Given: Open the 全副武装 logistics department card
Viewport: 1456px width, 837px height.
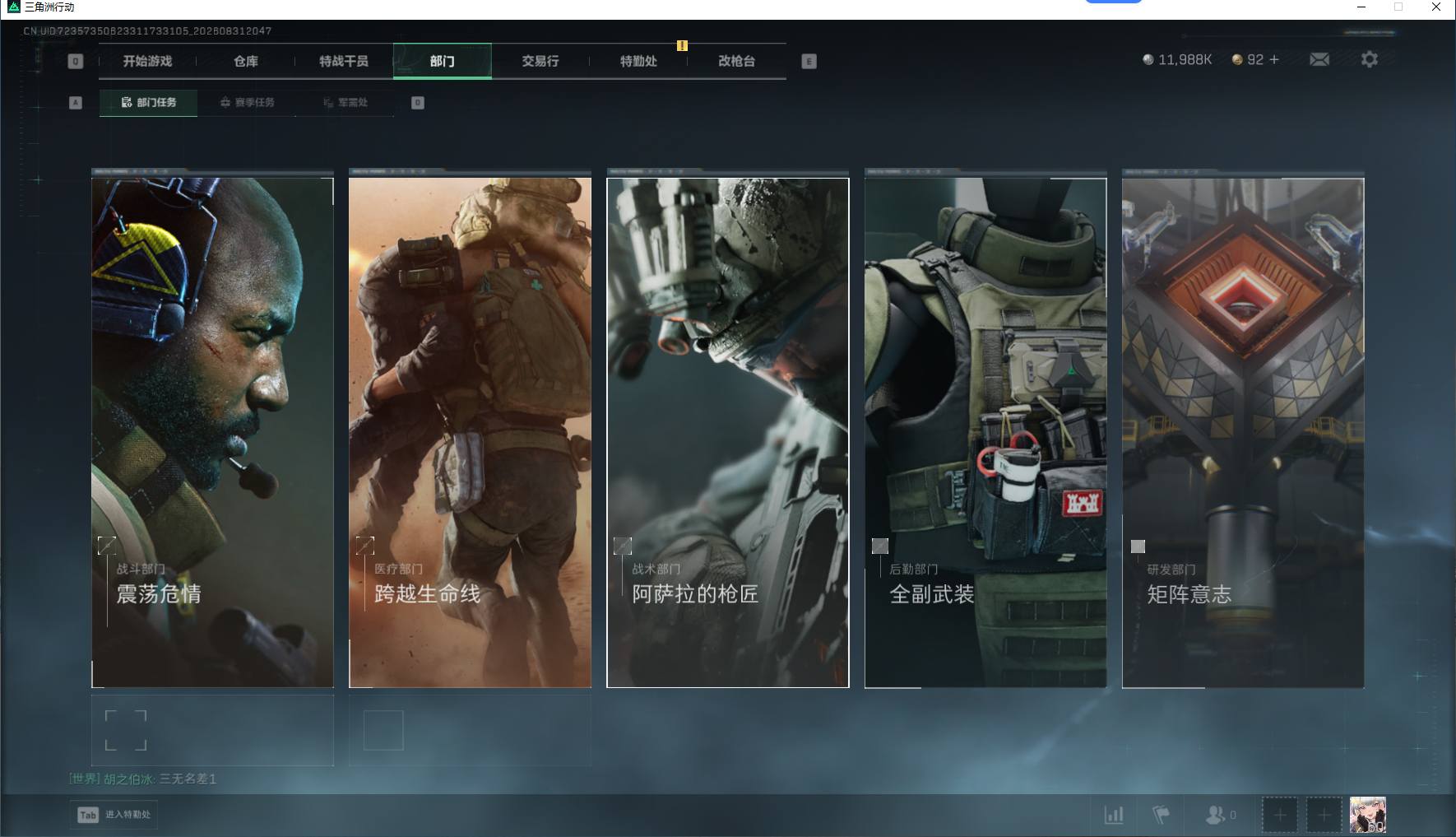Looking at the screenshot, I should pyautogui.click(x=985, y=432).
